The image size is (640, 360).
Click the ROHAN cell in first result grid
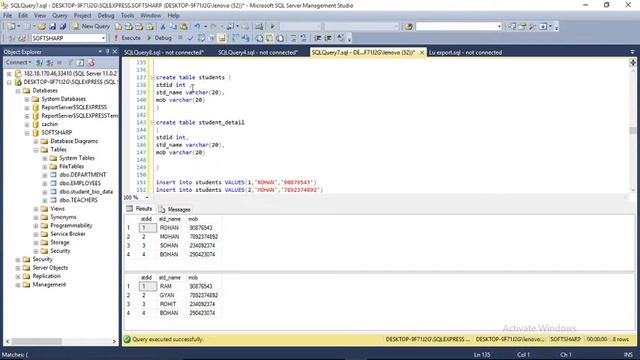pos(169,228)
